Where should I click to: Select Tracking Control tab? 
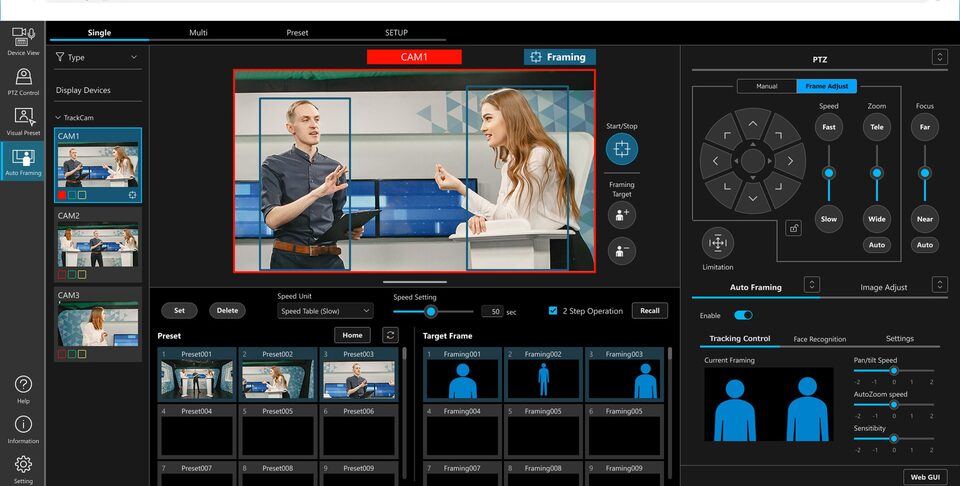click(740, 338)
